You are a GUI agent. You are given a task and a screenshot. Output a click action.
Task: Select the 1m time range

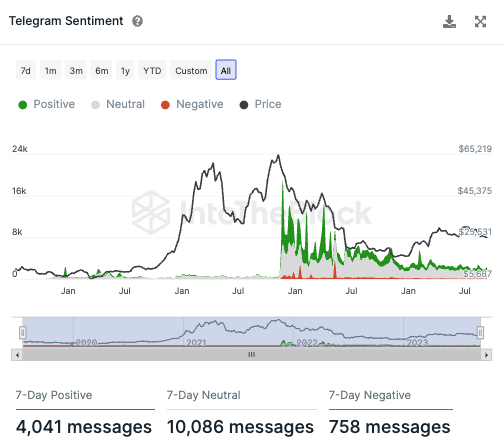51,70
